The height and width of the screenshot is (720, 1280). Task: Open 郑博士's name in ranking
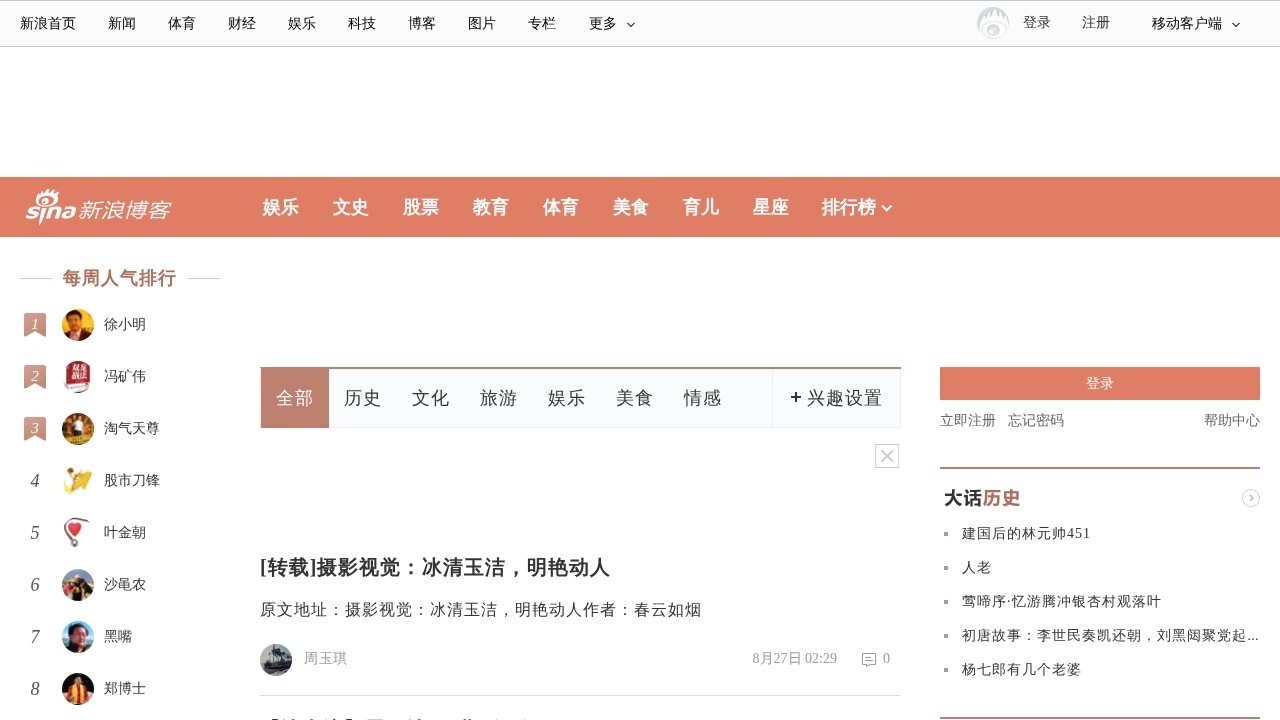[x=125, y=689]
